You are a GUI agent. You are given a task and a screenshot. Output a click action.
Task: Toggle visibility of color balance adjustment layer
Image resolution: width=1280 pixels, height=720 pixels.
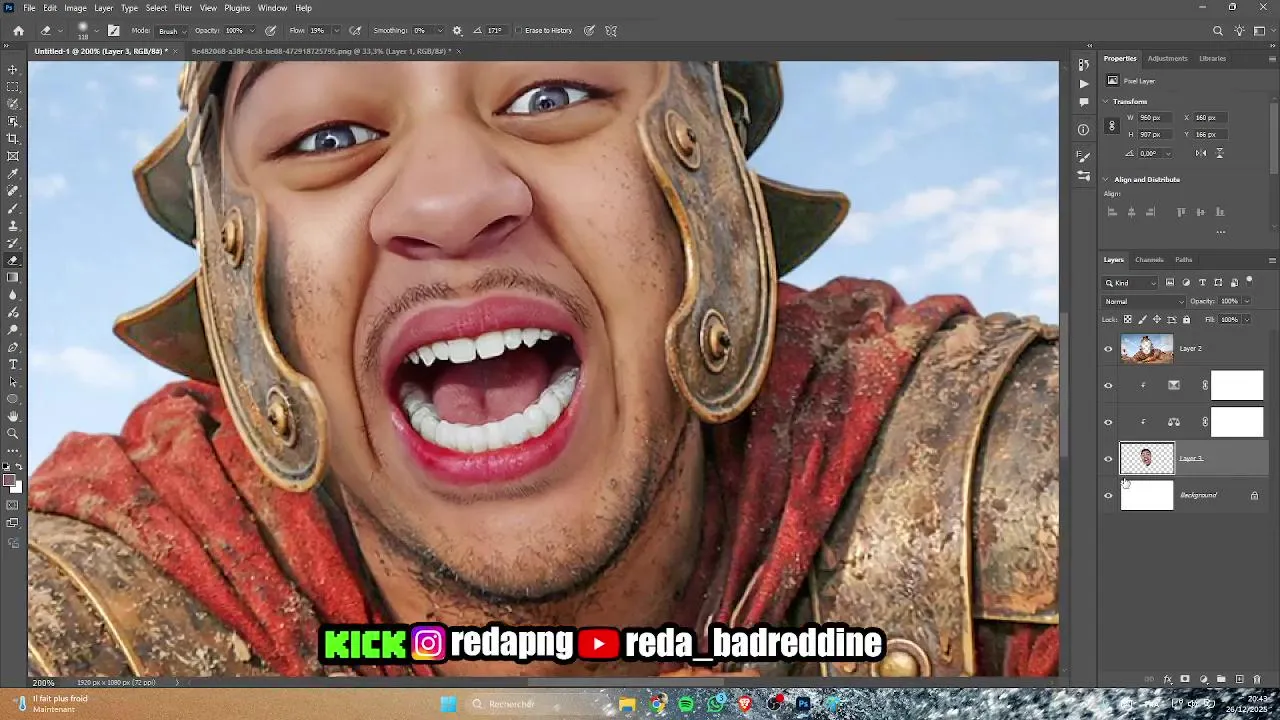[1108, 422]
